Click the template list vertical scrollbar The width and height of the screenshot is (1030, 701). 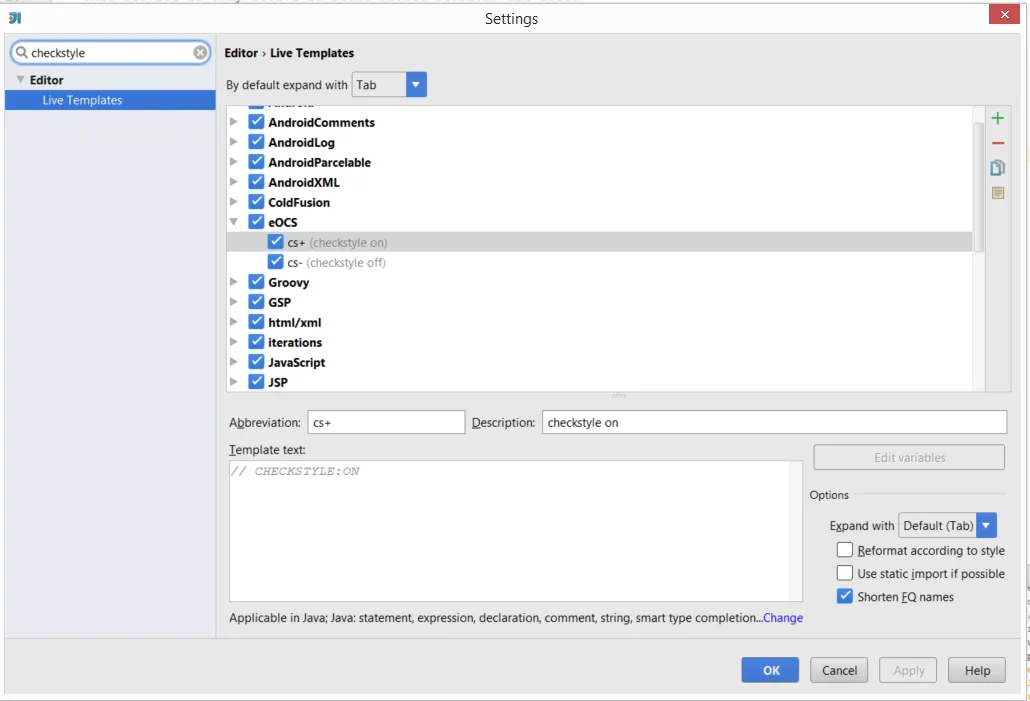978,180
